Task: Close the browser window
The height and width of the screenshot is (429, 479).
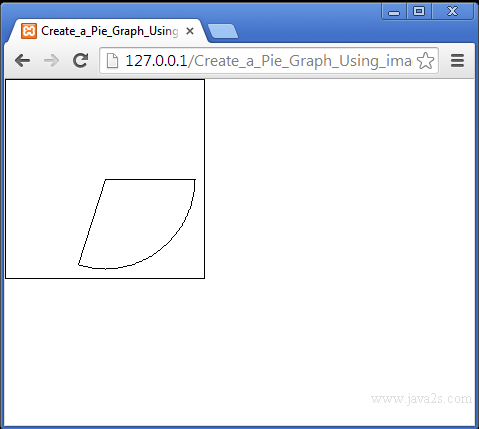Action: click(452, 12)
